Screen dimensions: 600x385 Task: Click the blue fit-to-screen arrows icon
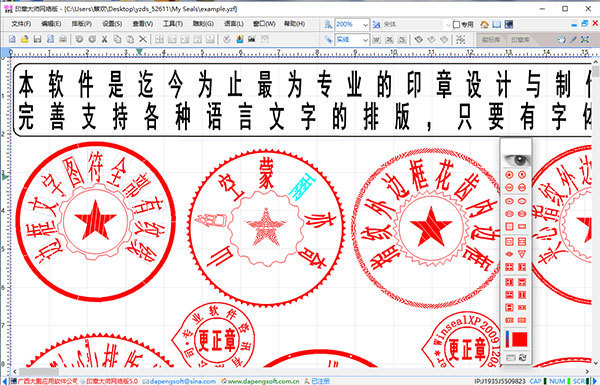tap(585, 39)
